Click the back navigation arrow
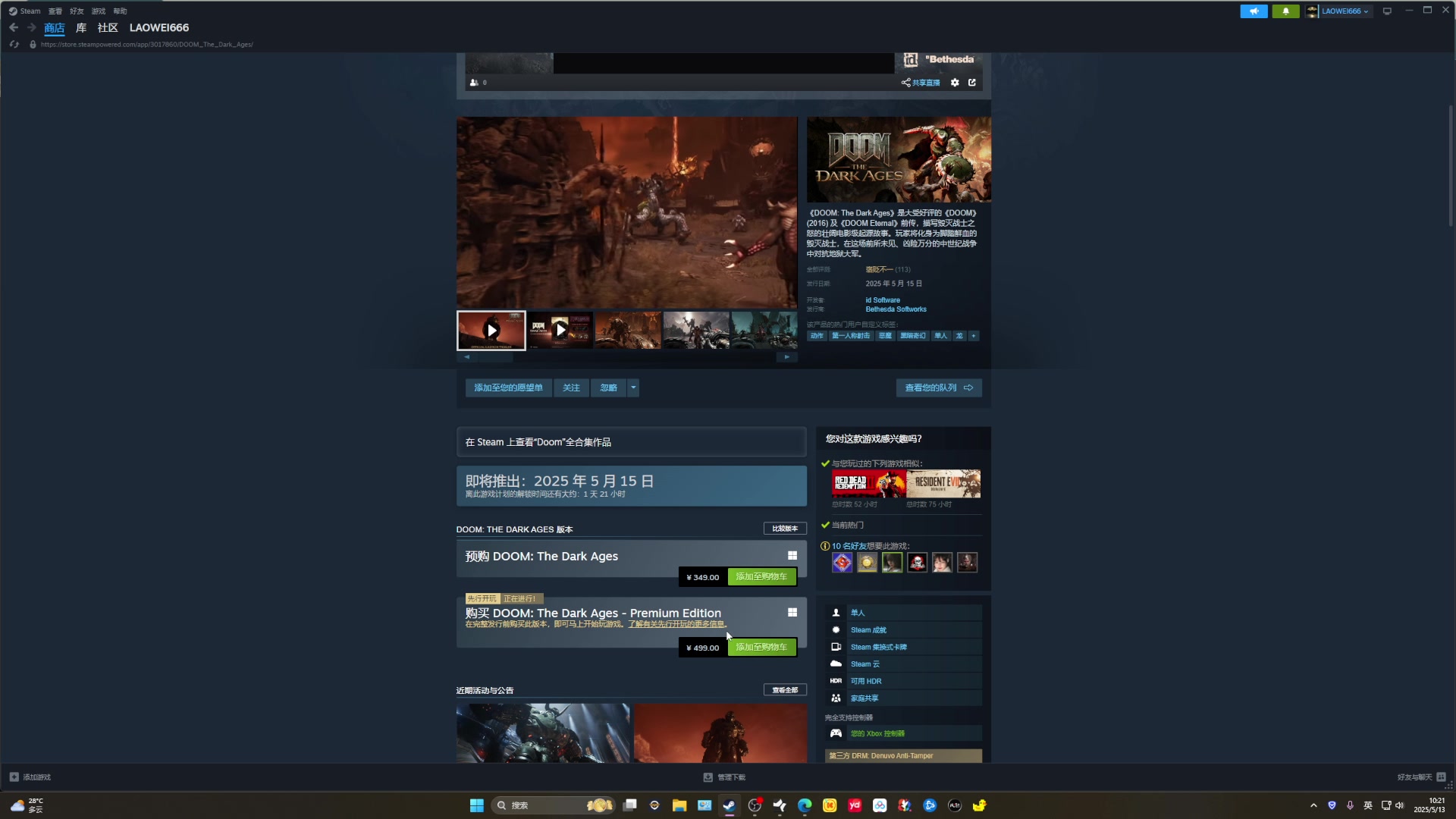 pyautogui.click(x=14, y=28)
